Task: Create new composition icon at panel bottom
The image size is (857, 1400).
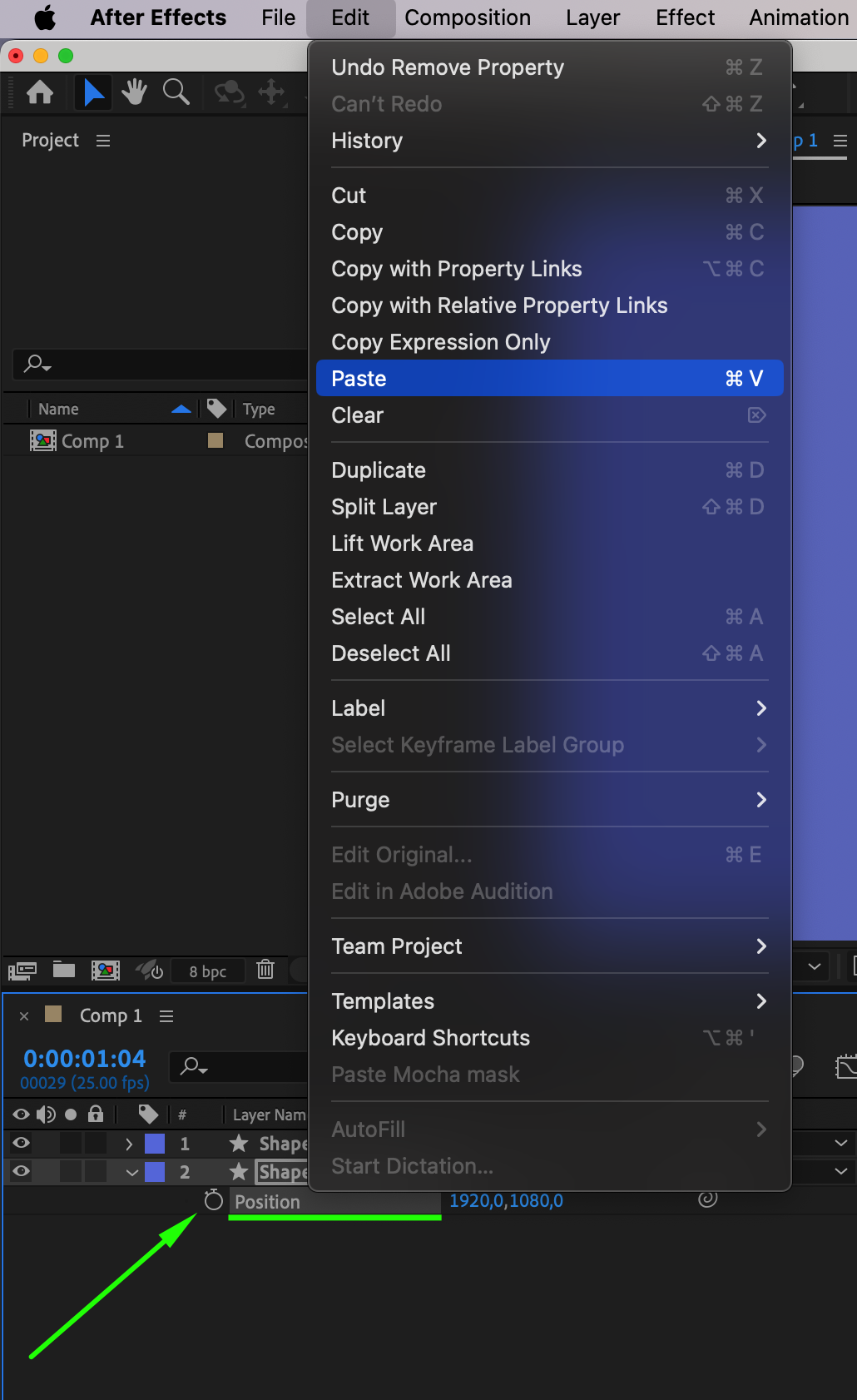Action: pos(105,970)
